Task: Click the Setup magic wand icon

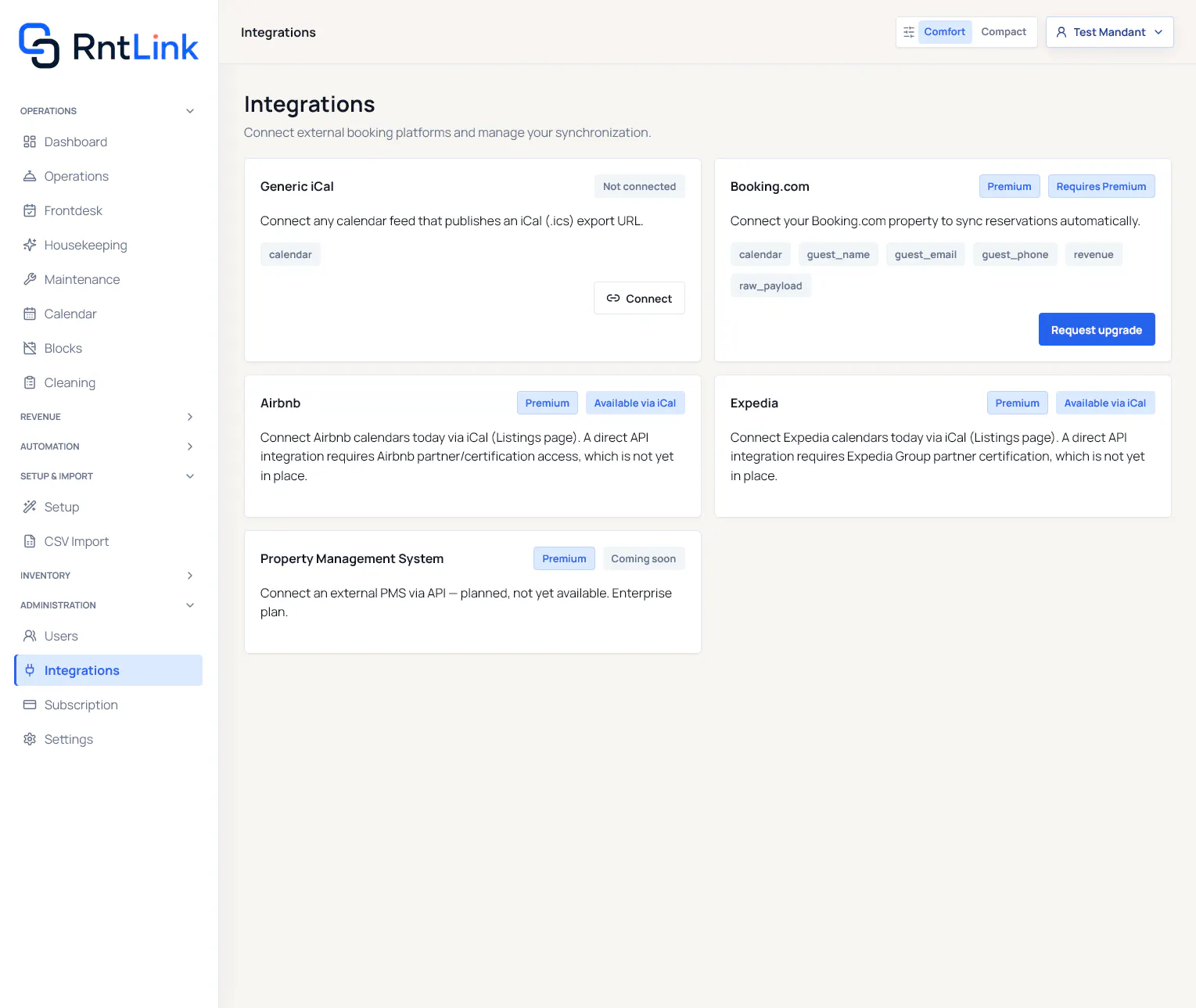Action: point(30,507)
